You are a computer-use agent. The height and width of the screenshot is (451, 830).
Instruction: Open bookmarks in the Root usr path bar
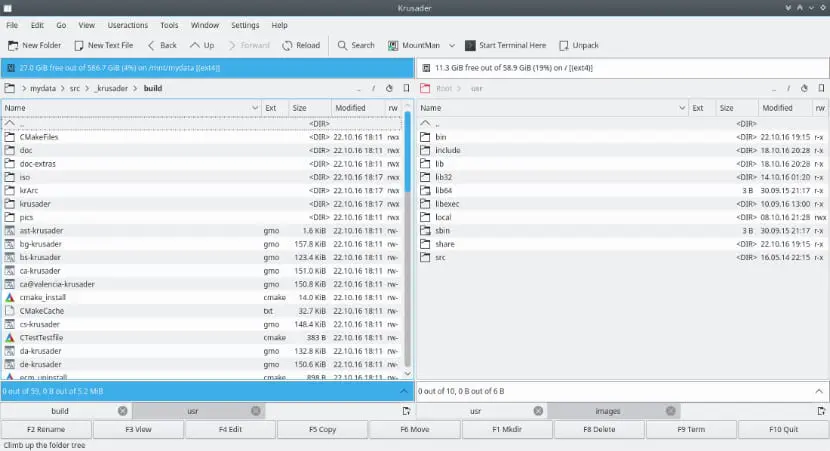[821, 88]
